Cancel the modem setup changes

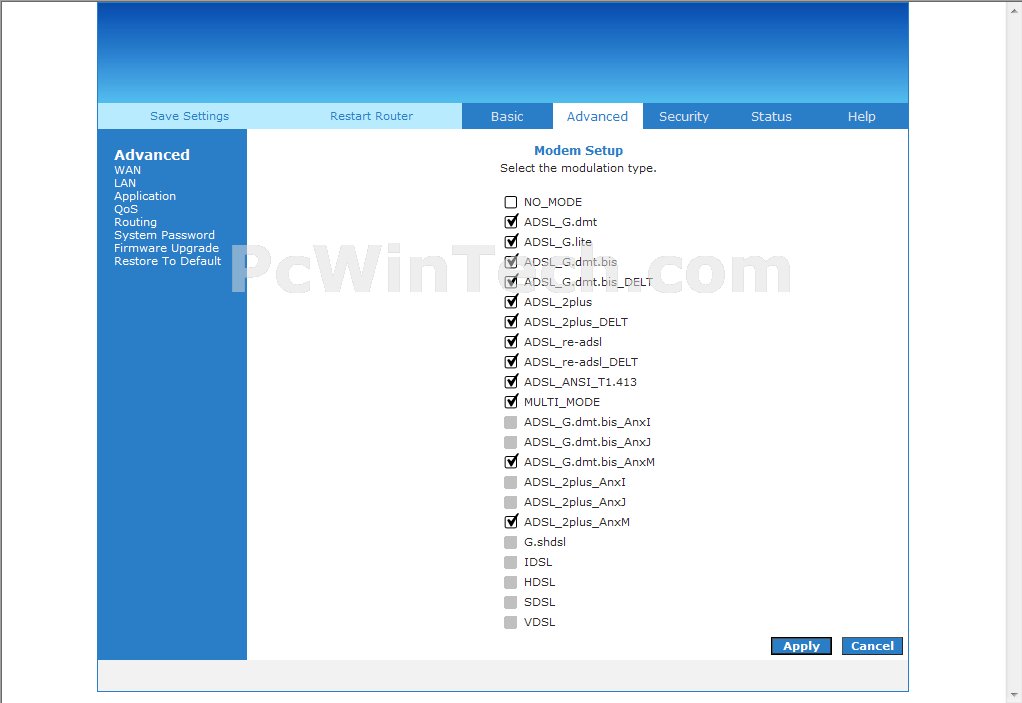pos(872,646)
